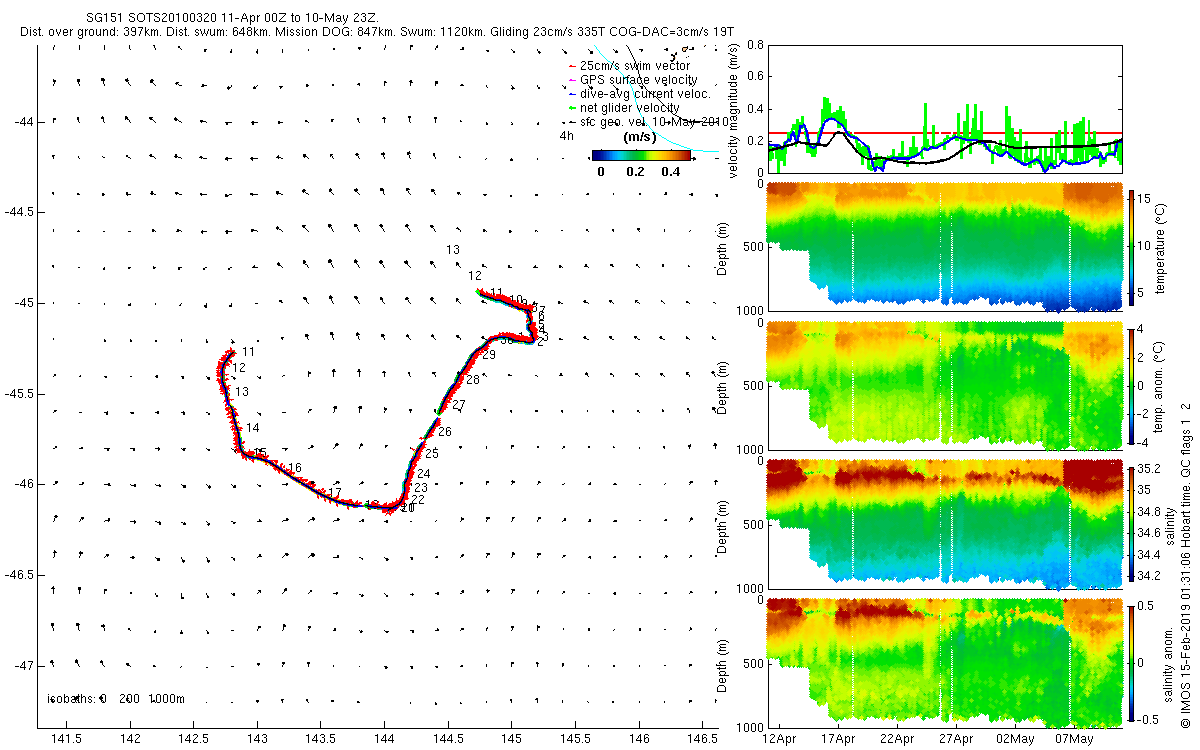Image resolution: width=1200 pixels, height=750 pixels.
Task: Click day label 29 on the glider track
Action: click(489, 355)
